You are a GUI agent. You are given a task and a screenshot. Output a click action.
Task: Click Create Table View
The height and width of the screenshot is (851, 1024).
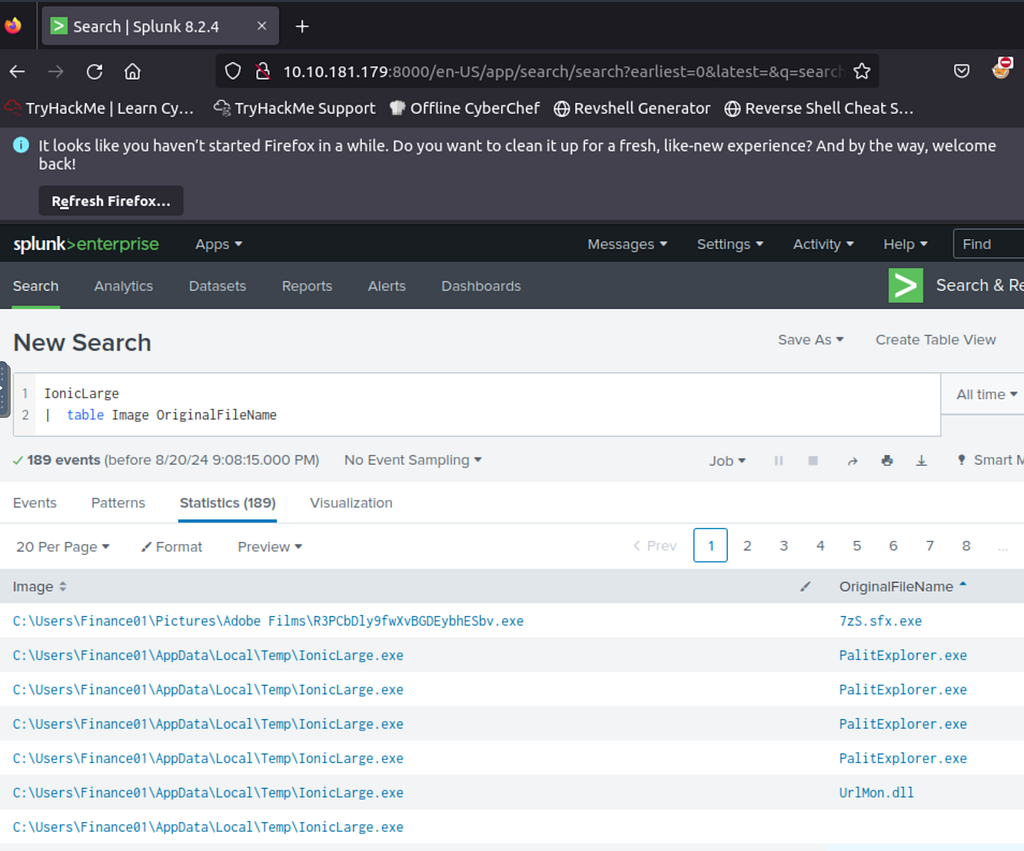(x=935, y=340)
